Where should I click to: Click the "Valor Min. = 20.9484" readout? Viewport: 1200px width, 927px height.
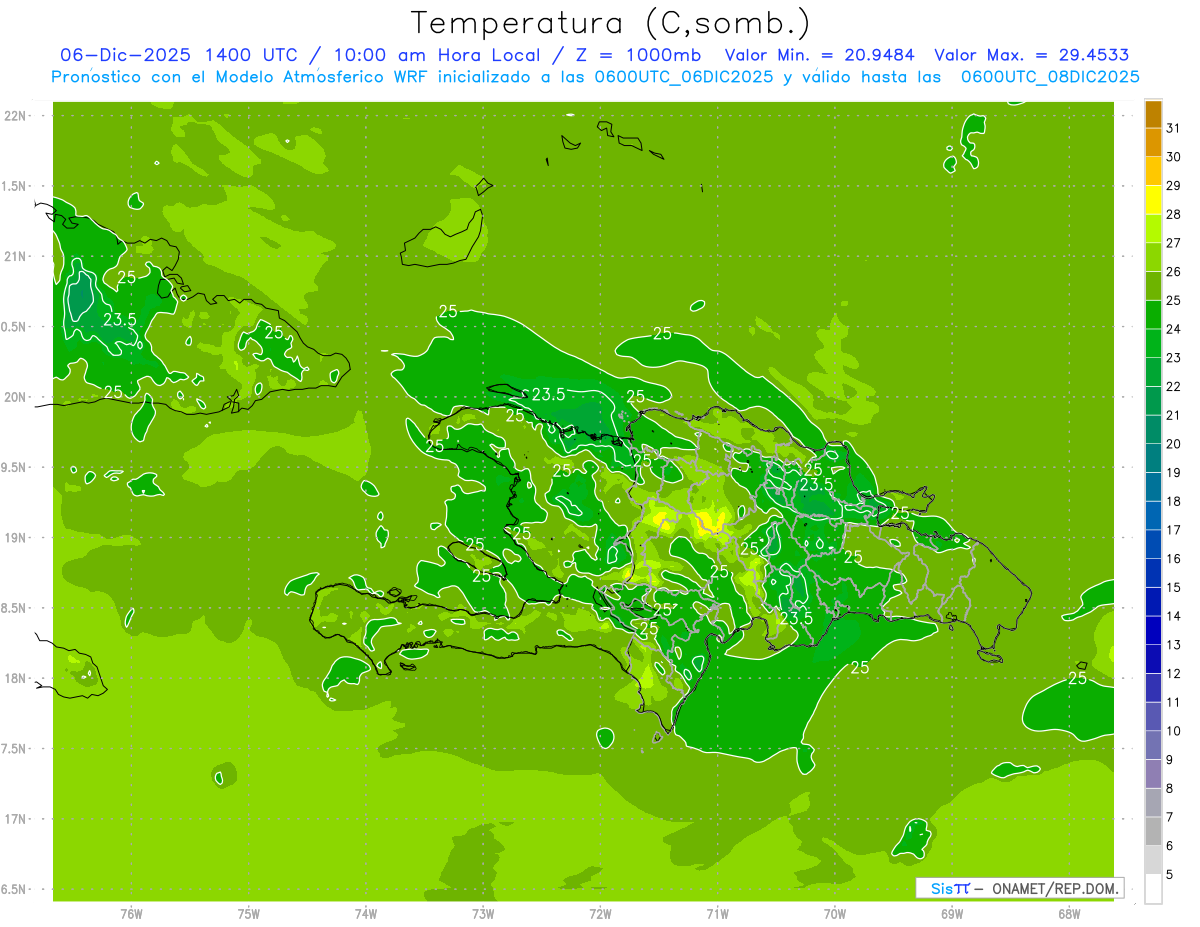coord(820,55)
